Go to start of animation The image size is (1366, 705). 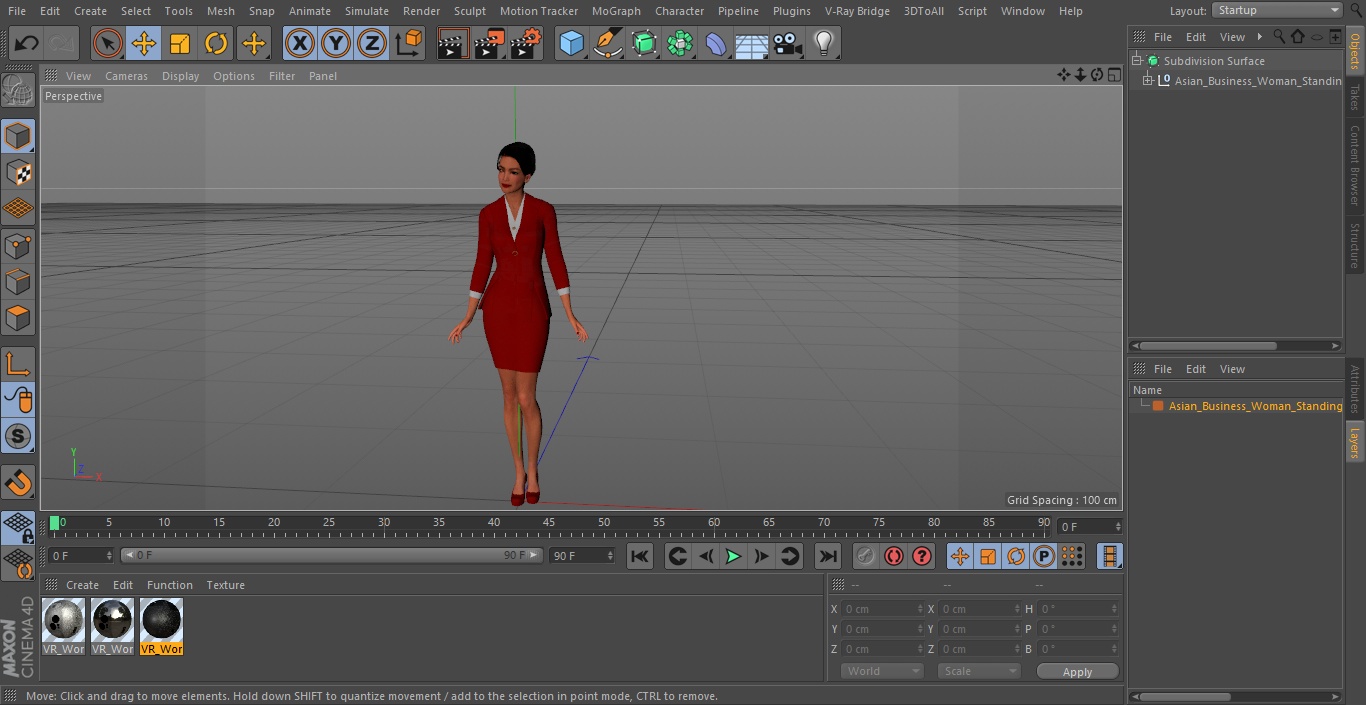(x=640, y=556)
